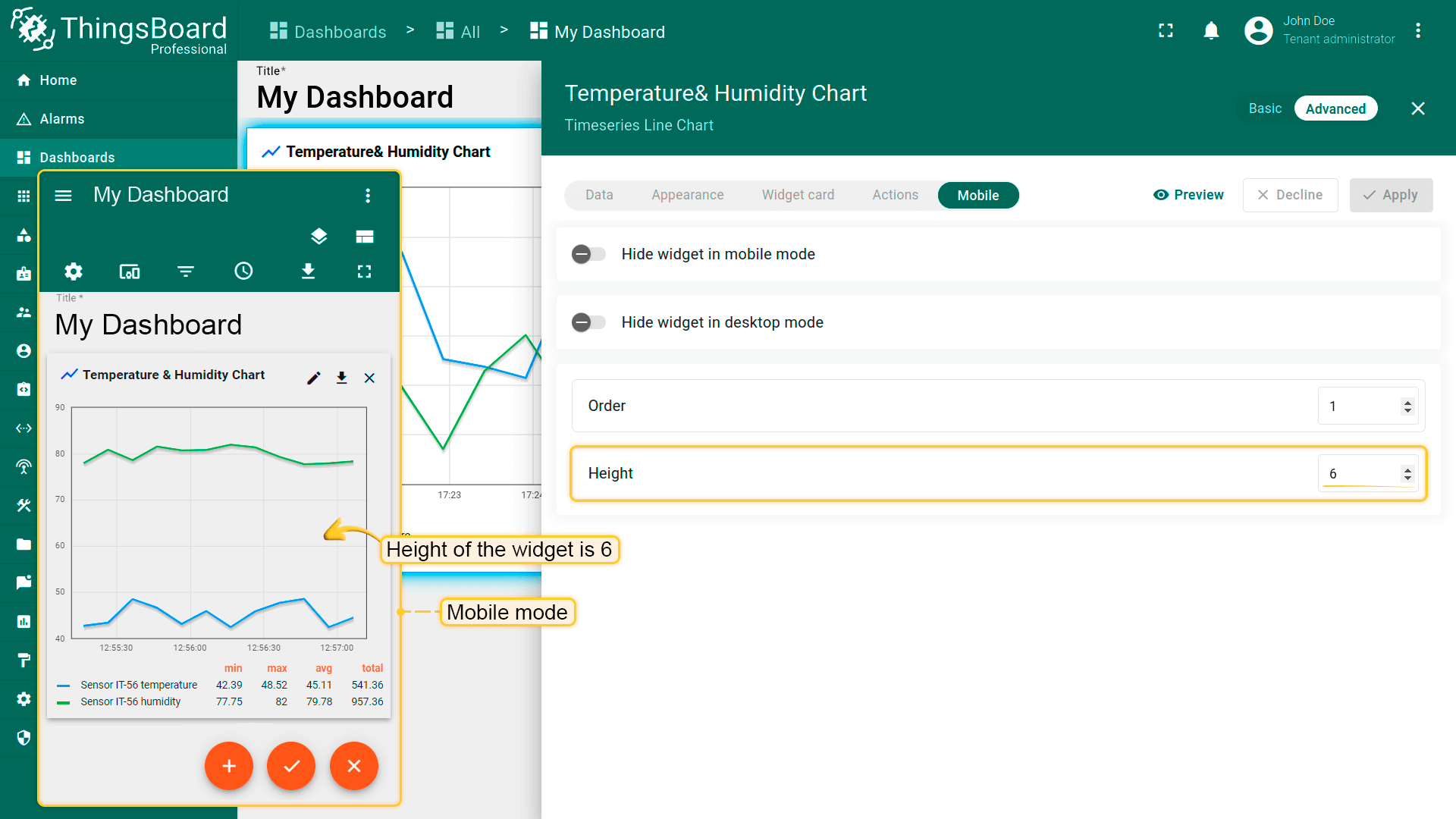Toggle fullscreen icon in top bar
1456x819 pixels.
(x=1166, y=30)
